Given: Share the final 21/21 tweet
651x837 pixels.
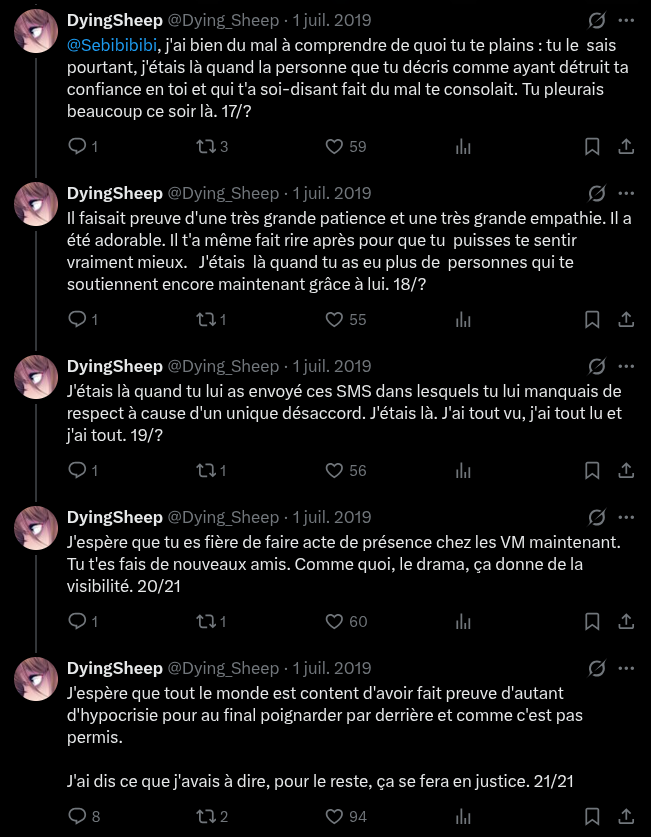Looking at the screenshot, I should 626,816.
